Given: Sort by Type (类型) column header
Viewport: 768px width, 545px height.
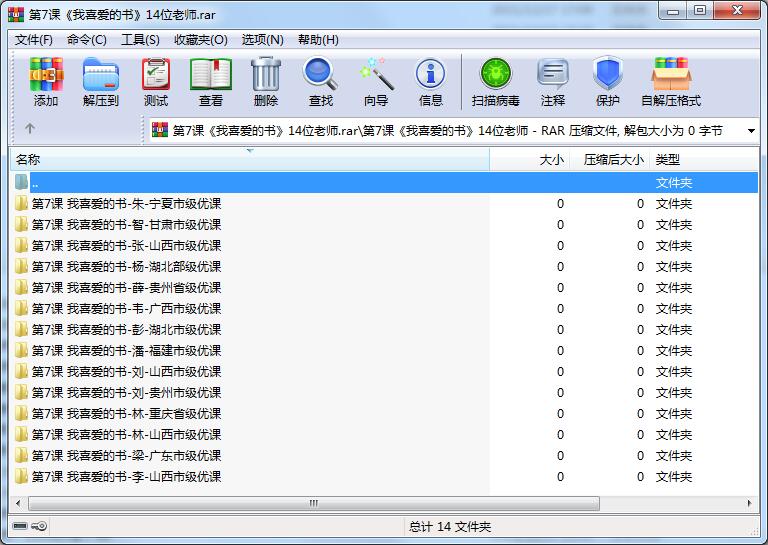Looking at the screenshot, I should (x=703, y=160).
